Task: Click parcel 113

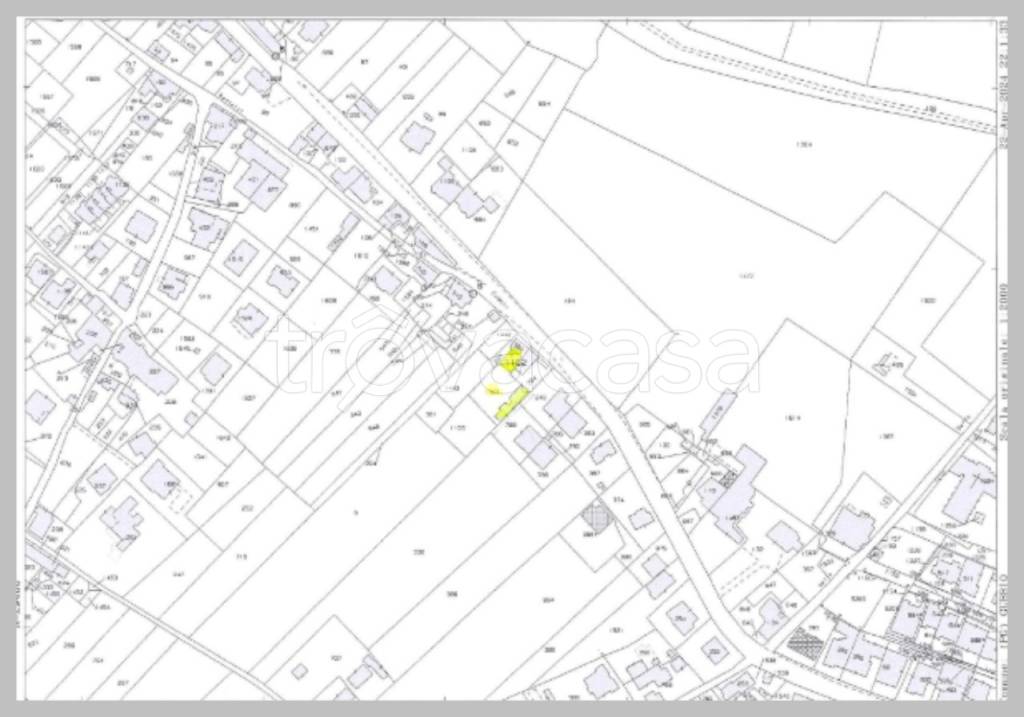Action: pyautogui.click(x=240, y=556)
